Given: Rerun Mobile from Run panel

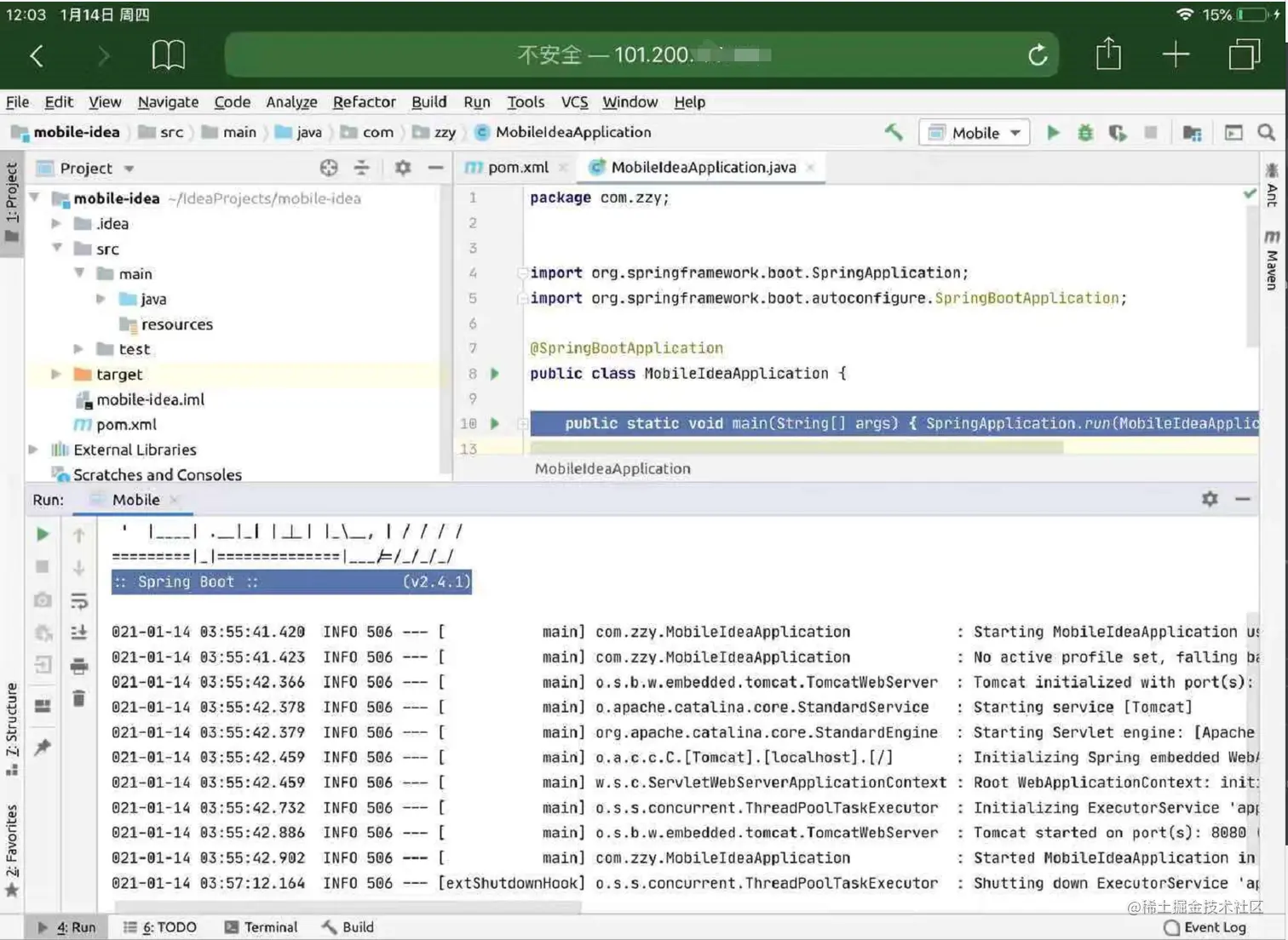Looking at the screenshot, I should point(43,534).
